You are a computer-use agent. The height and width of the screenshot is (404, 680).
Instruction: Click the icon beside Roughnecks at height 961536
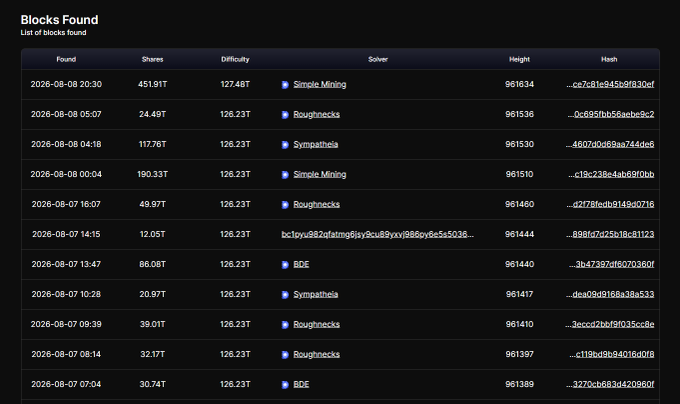(285, 114)
